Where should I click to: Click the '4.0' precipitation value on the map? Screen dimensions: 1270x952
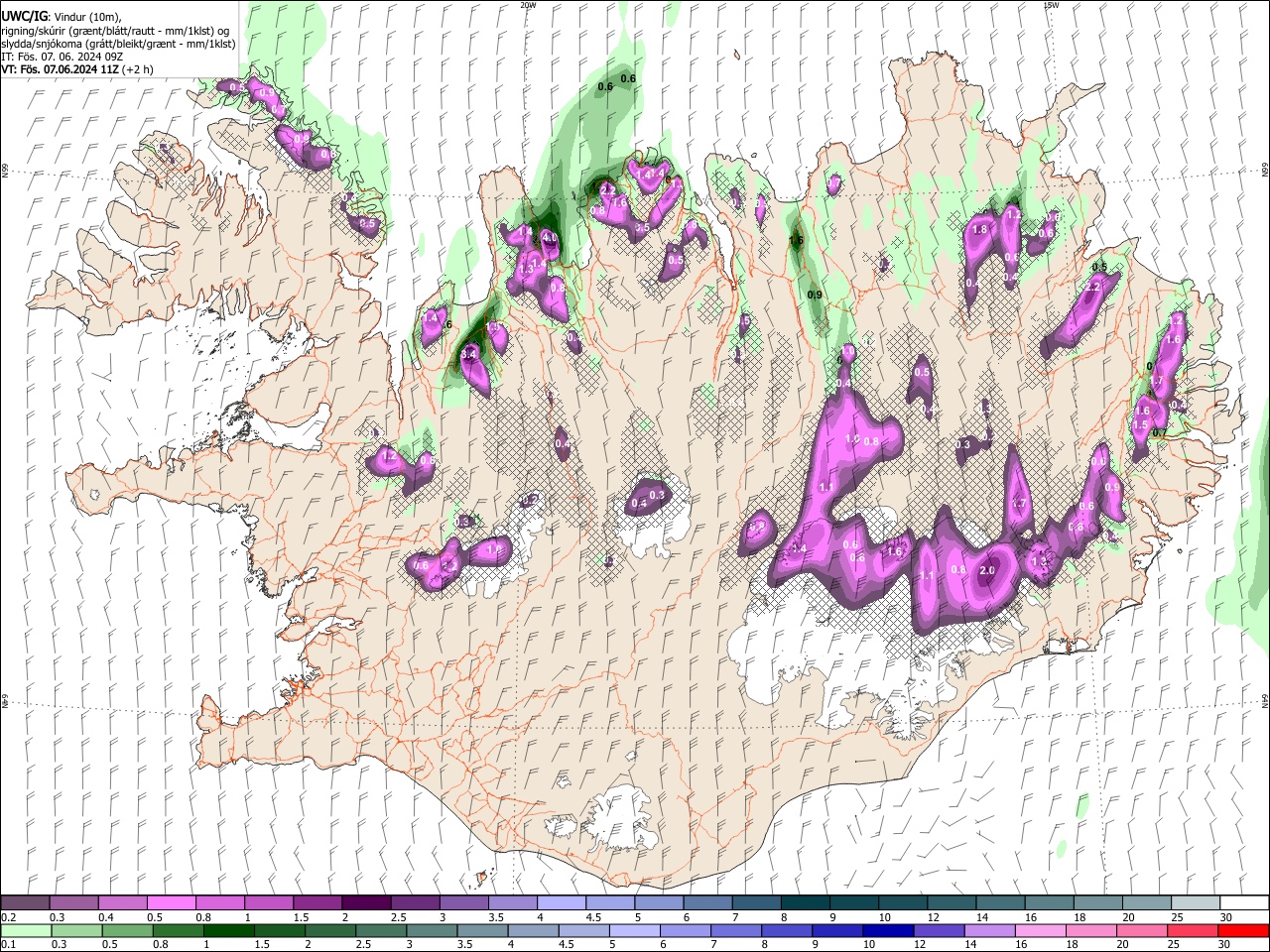pos(550,239)
